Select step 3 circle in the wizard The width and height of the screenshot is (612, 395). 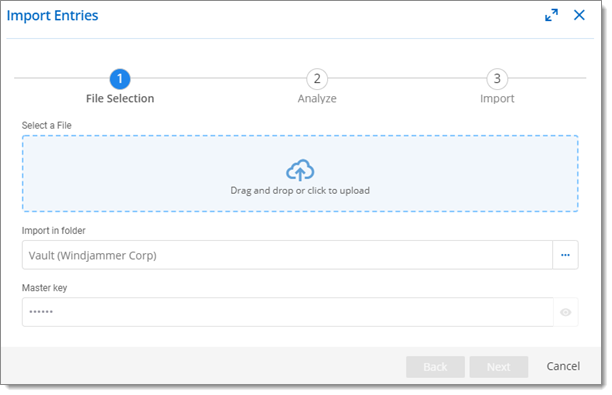pyautogui.click(x=497, y=79)
